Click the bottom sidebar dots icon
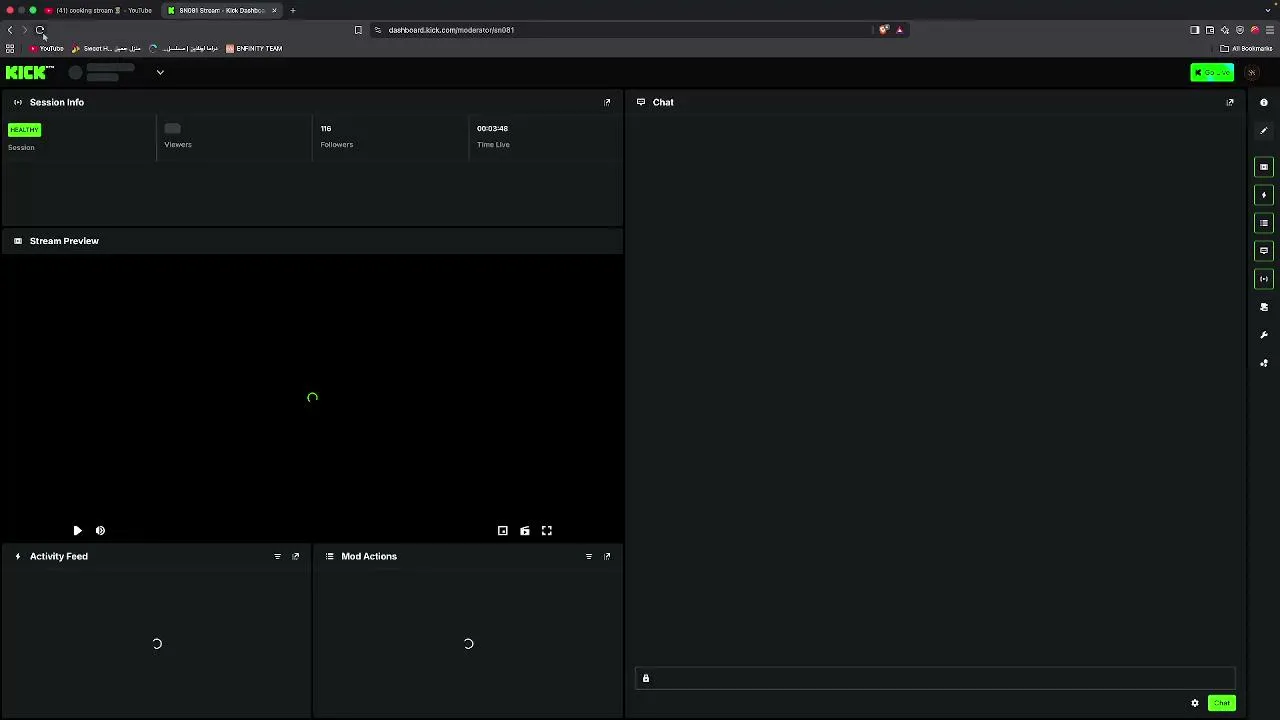Image resolution: width=1280 pixels, height=720 pixels. (x=1264, y=363)
